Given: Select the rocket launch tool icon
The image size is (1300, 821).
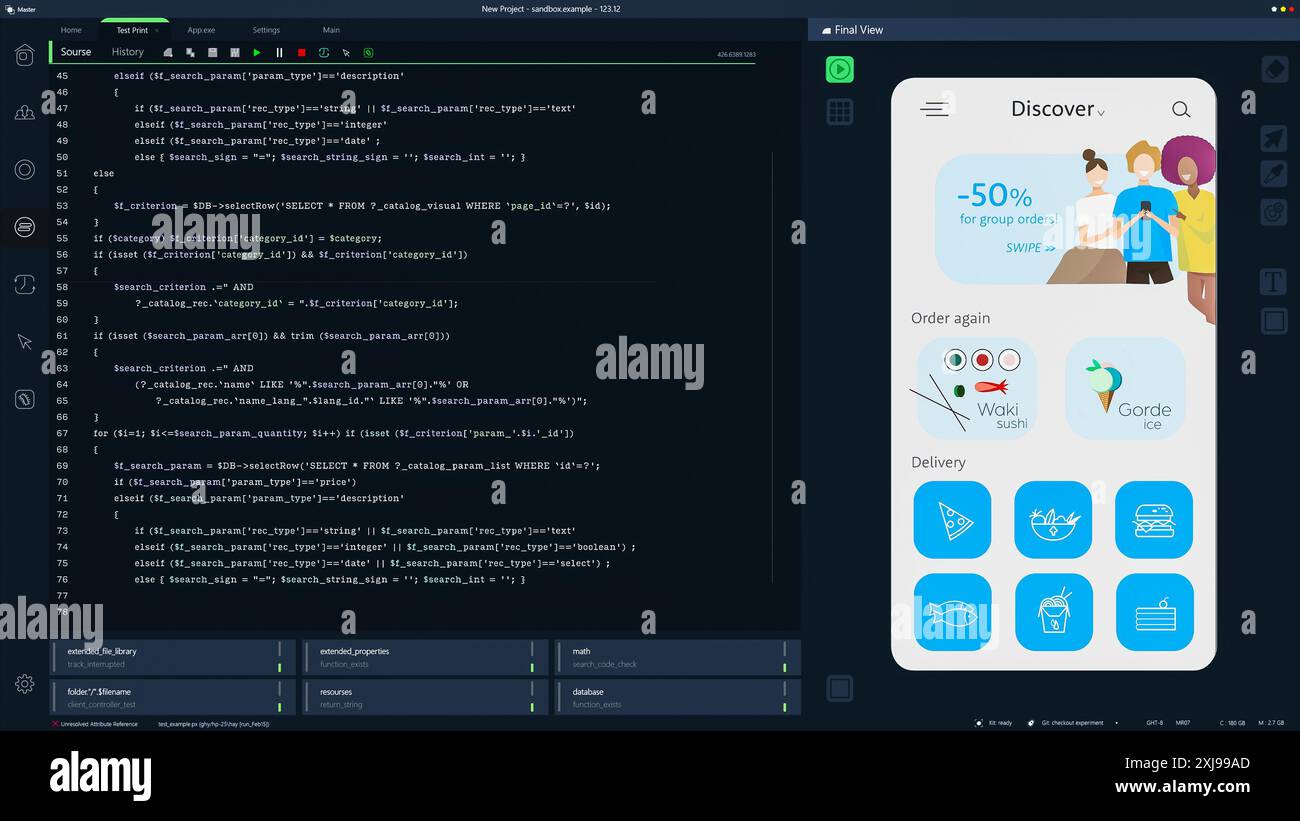Looking at the screenshot, I should pyautogui.click(x=1273, y=138).
